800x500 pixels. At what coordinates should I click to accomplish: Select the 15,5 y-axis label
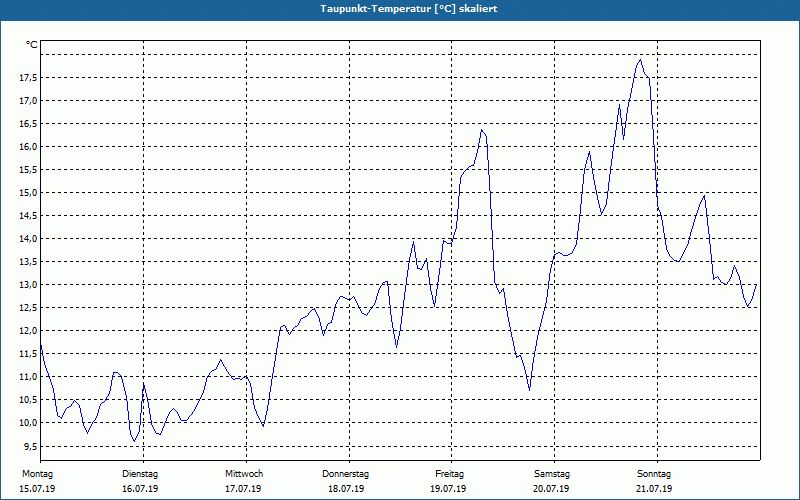[x=28, y=170]
